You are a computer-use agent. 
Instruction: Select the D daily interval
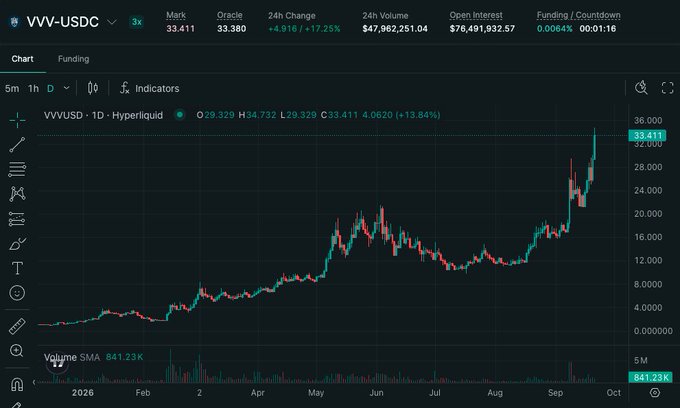50,88
